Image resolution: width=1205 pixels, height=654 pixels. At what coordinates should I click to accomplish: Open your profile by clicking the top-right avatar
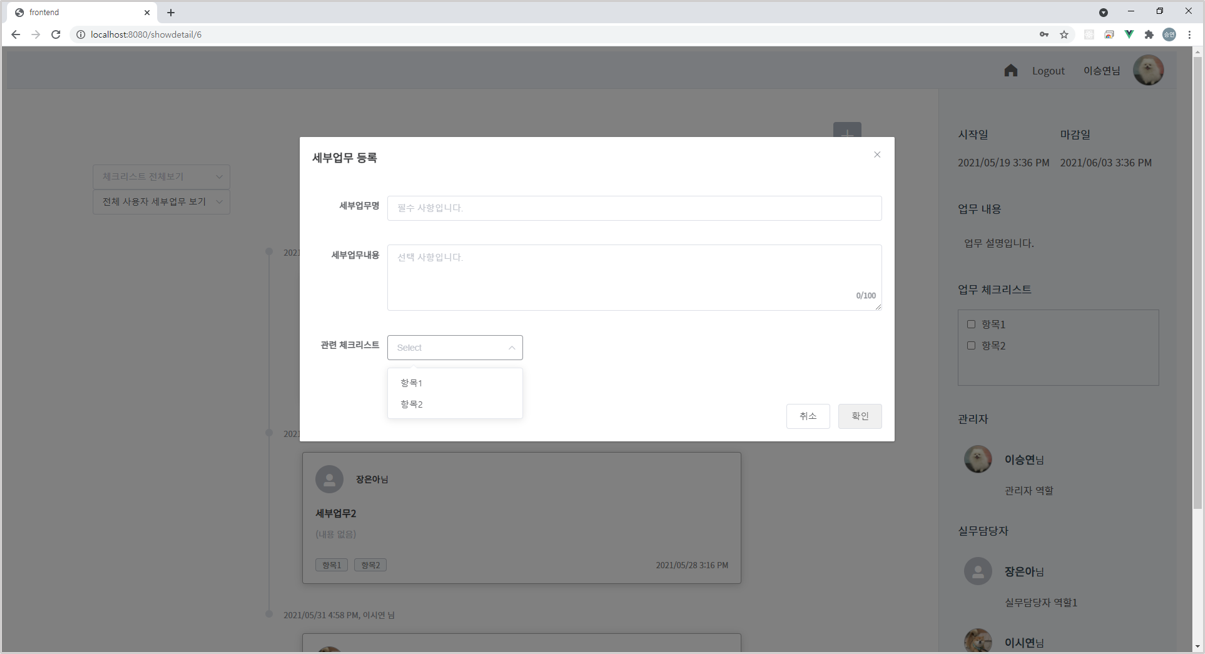click(x=1148, y=69)
